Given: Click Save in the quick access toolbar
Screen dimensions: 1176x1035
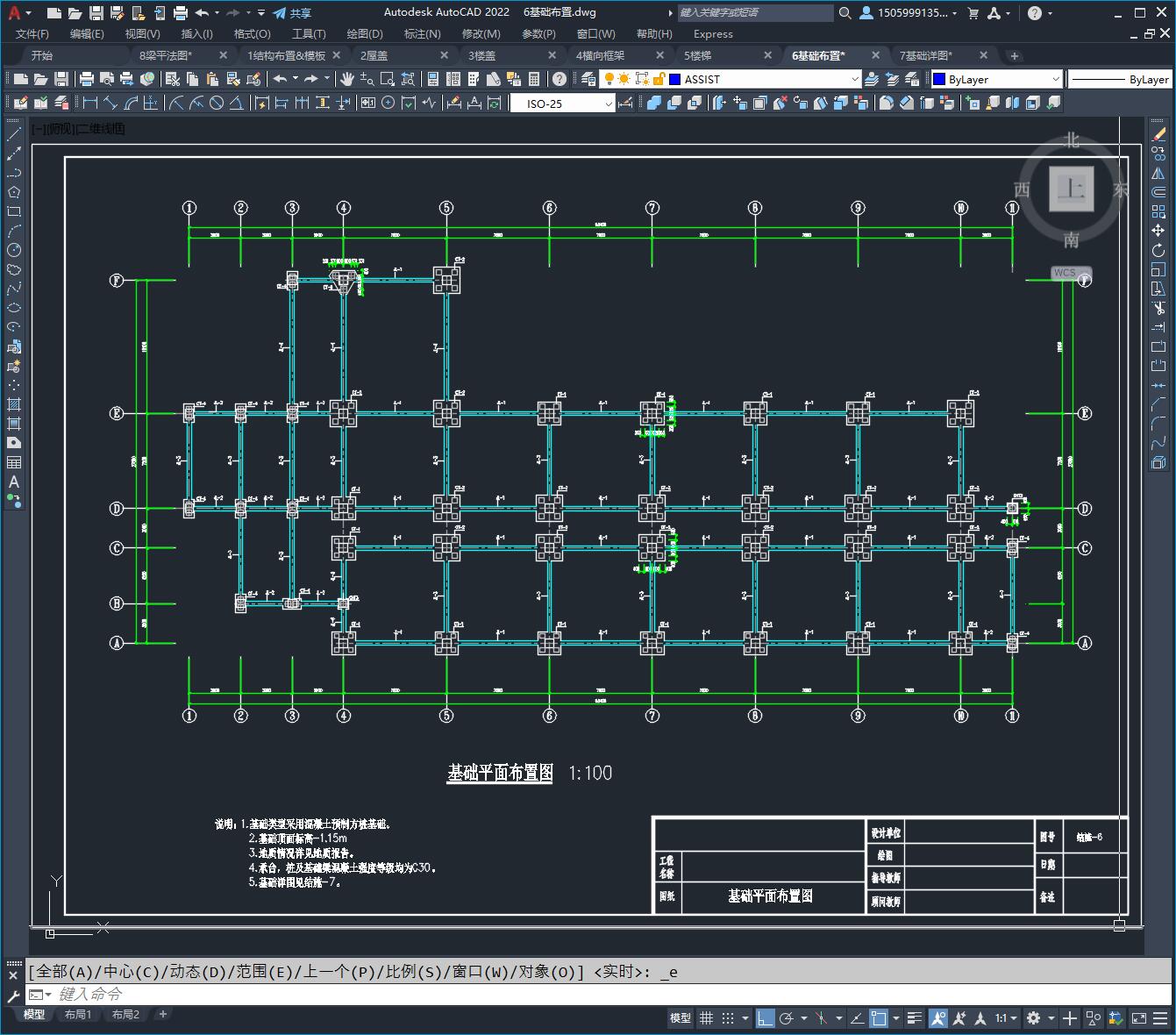Looking at the screenshot, I should coord(96,12).
